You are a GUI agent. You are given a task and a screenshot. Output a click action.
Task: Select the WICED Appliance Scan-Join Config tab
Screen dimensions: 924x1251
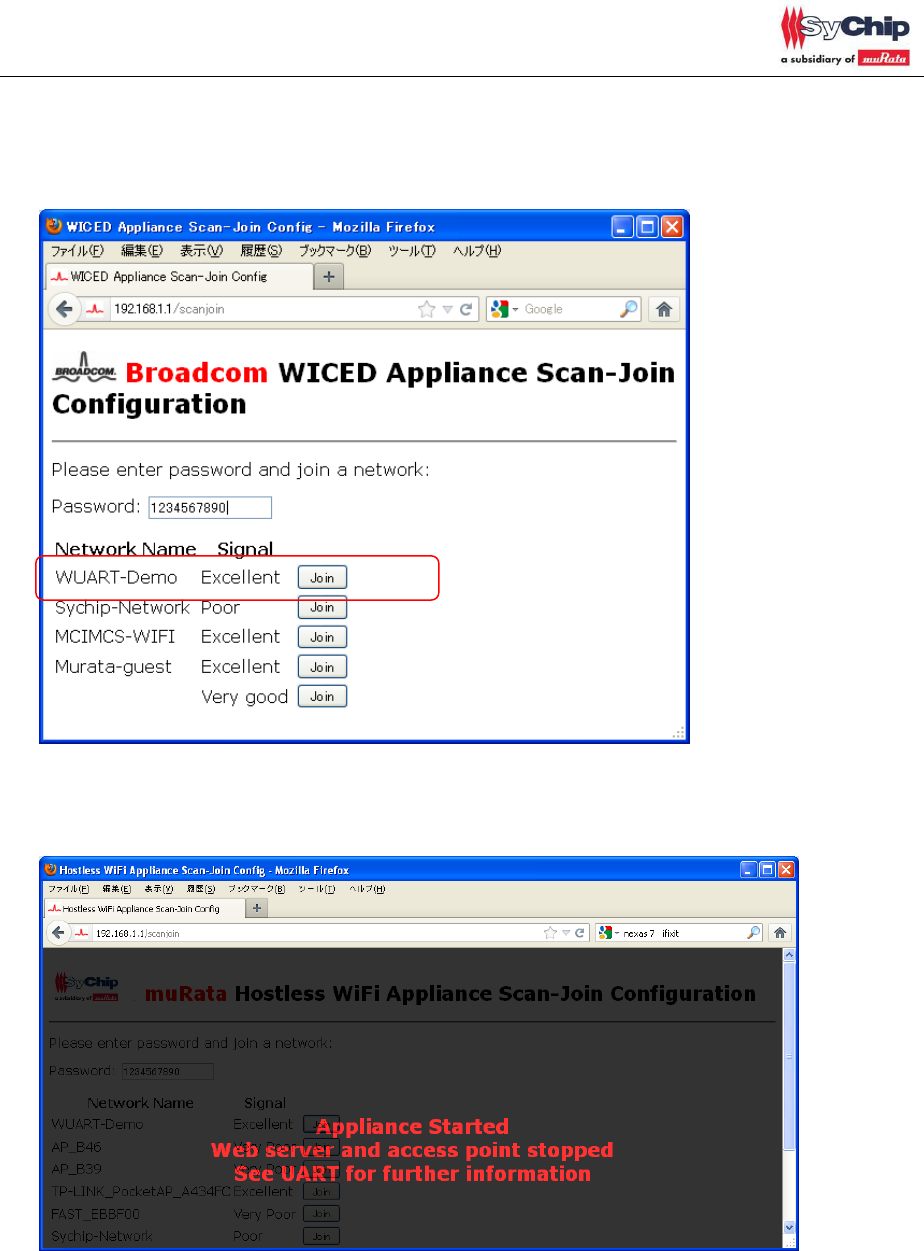tap(180, 276)
